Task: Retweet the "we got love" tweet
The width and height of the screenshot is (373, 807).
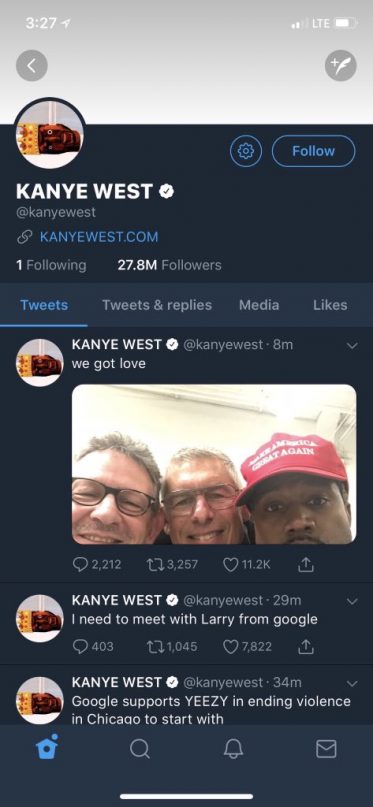Action: [x=172, y=565]
